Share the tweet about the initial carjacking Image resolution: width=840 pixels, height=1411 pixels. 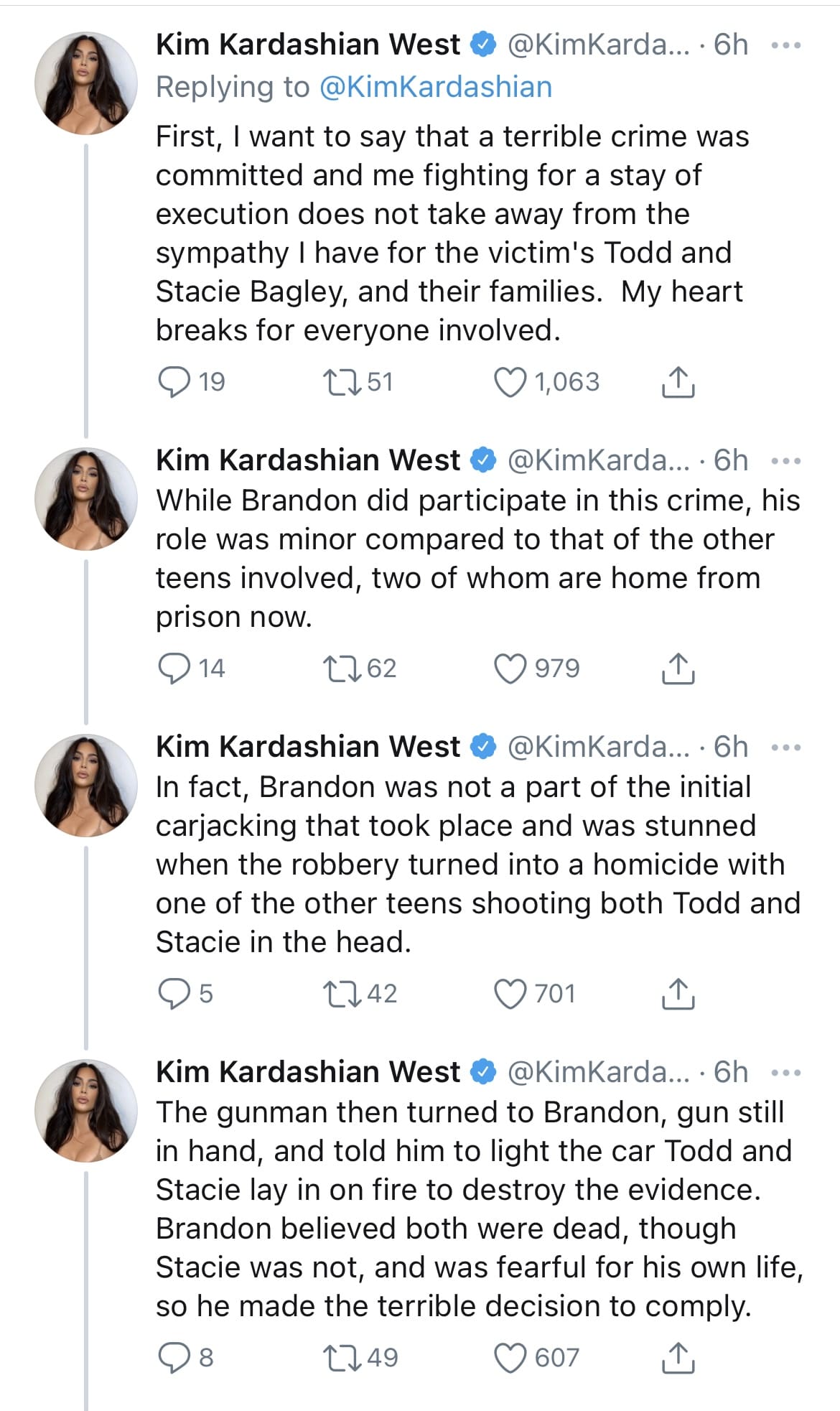(x=677, y=994)
